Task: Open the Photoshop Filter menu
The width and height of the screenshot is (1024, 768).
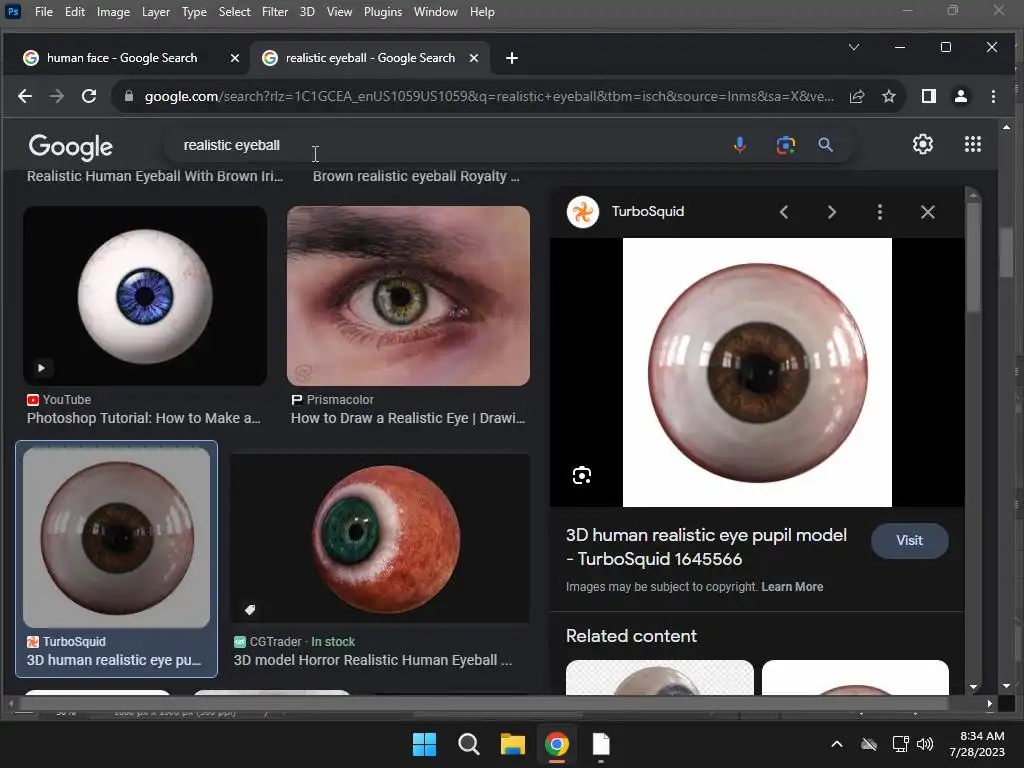Action: [x=274, y=12]
